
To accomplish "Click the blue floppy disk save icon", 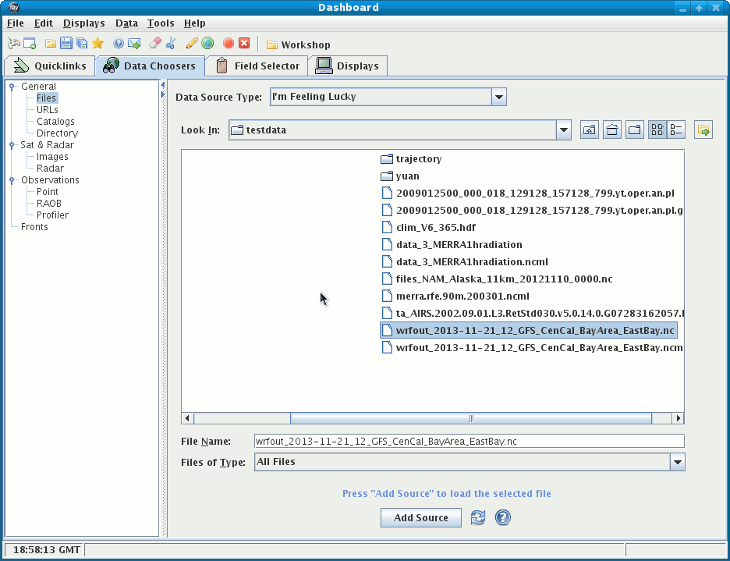I will 66,44.
